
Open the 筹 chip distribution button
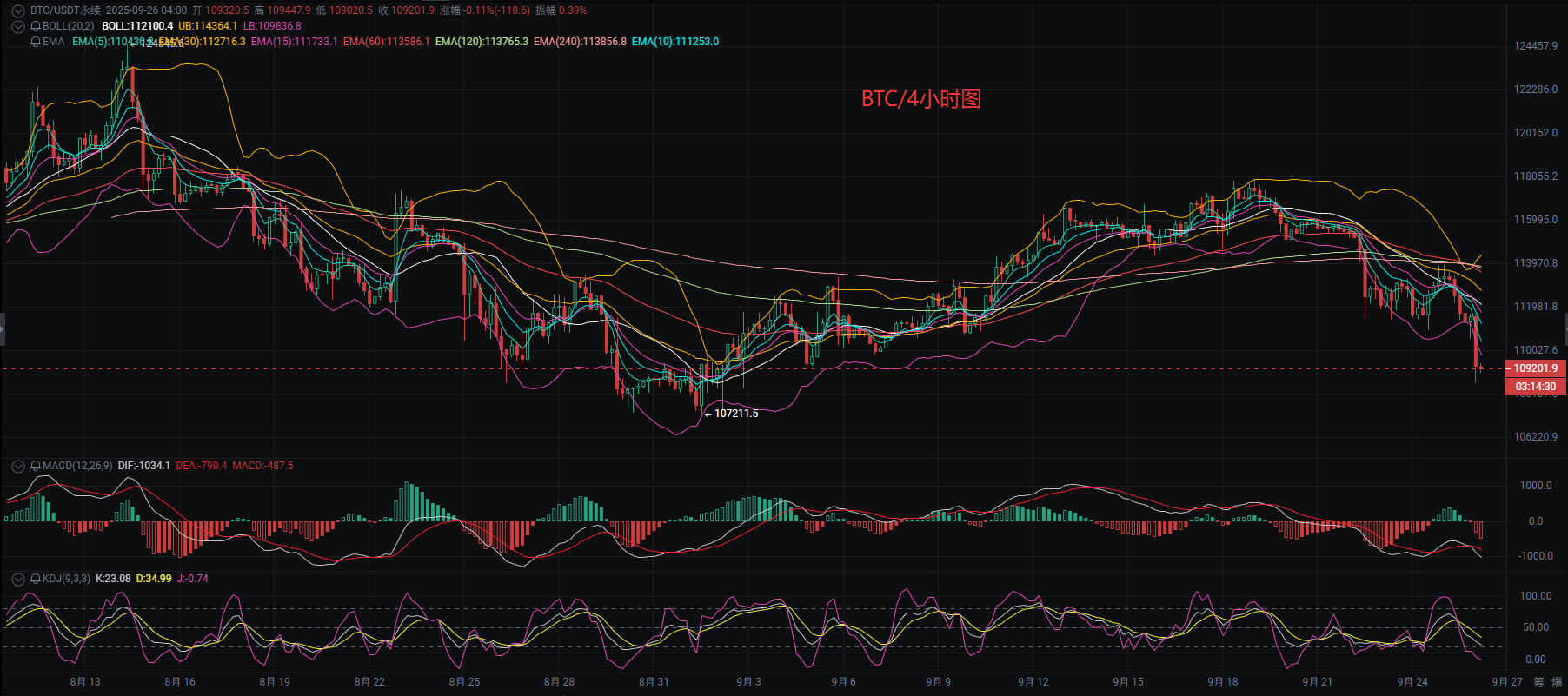pos(1538,682)
